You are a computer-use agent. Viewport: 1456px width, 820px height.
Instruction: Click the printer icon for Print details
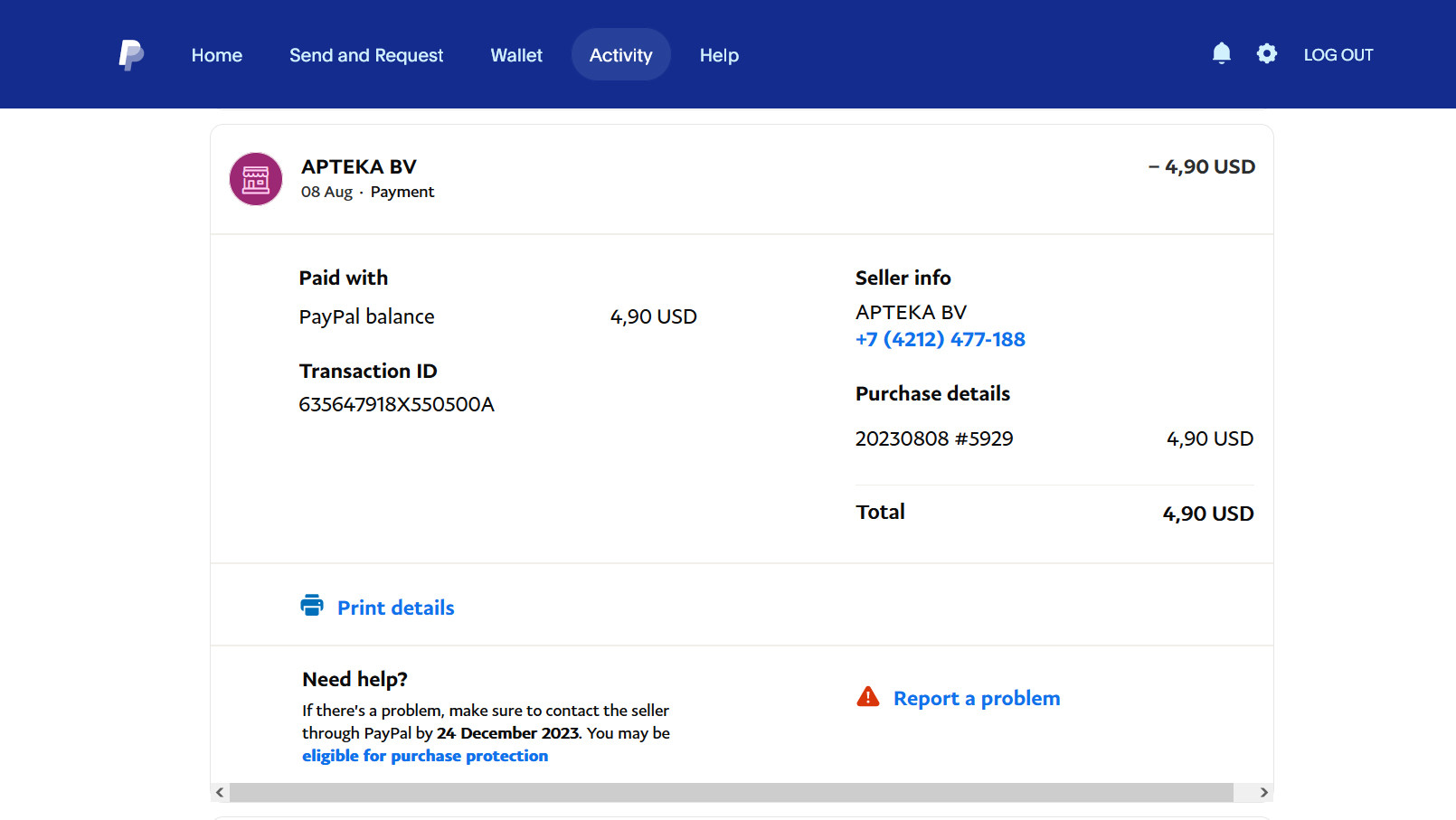[x=312, y=606]
